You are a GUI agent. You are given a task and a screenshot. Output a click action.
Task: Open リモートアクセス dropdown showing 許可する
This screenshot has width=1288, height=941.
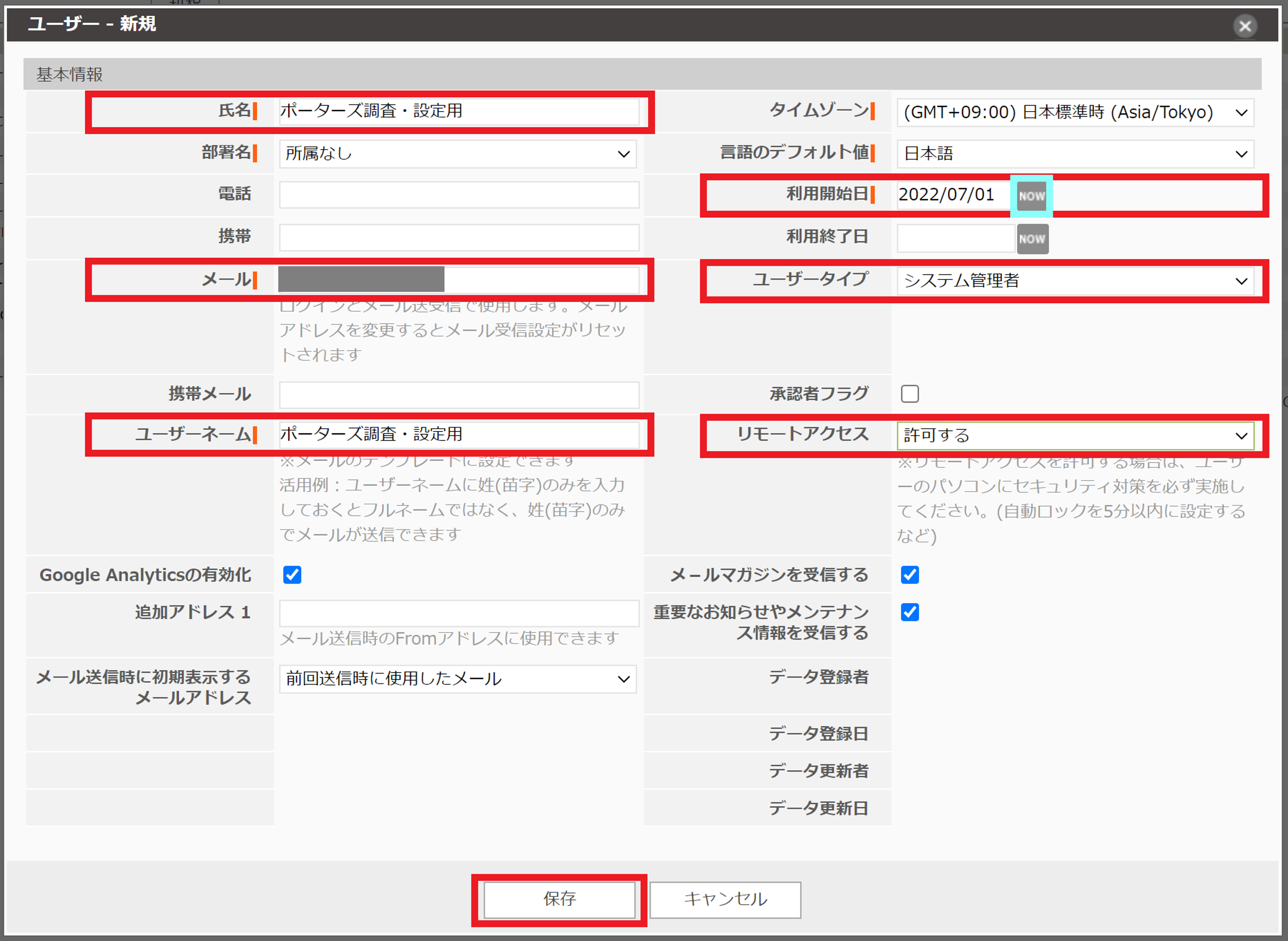click(x=1075, y=436)
